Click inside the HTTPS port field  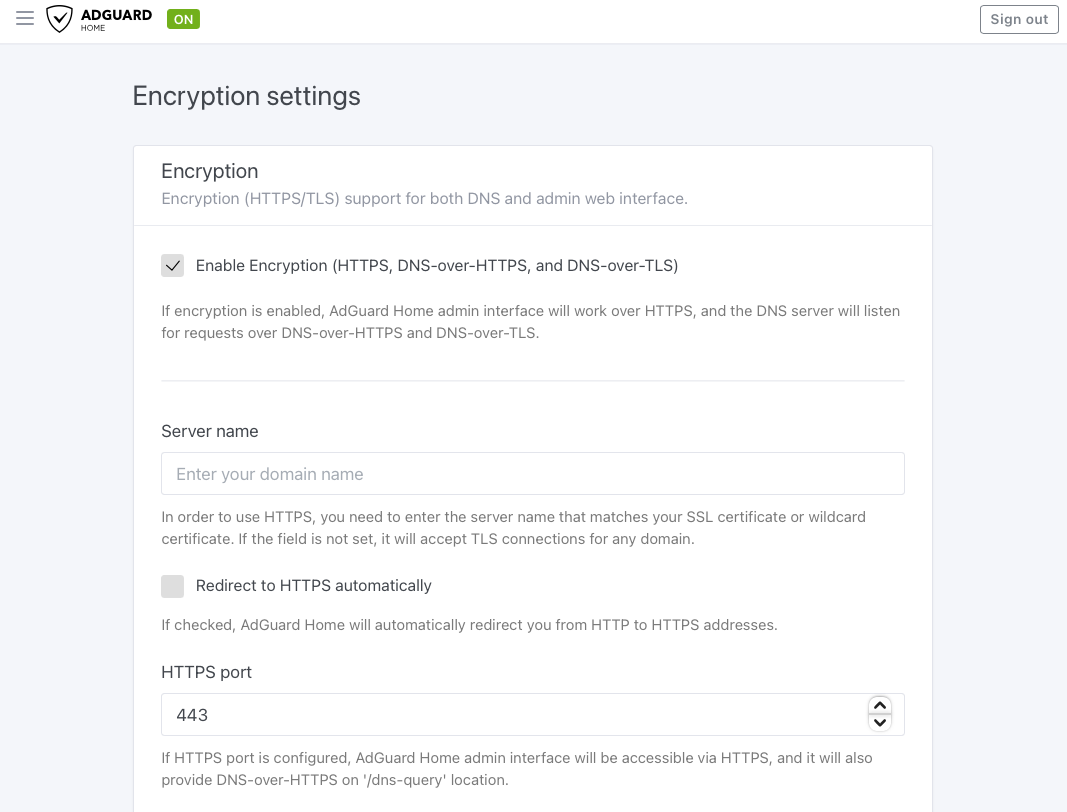tap(510, 715)
